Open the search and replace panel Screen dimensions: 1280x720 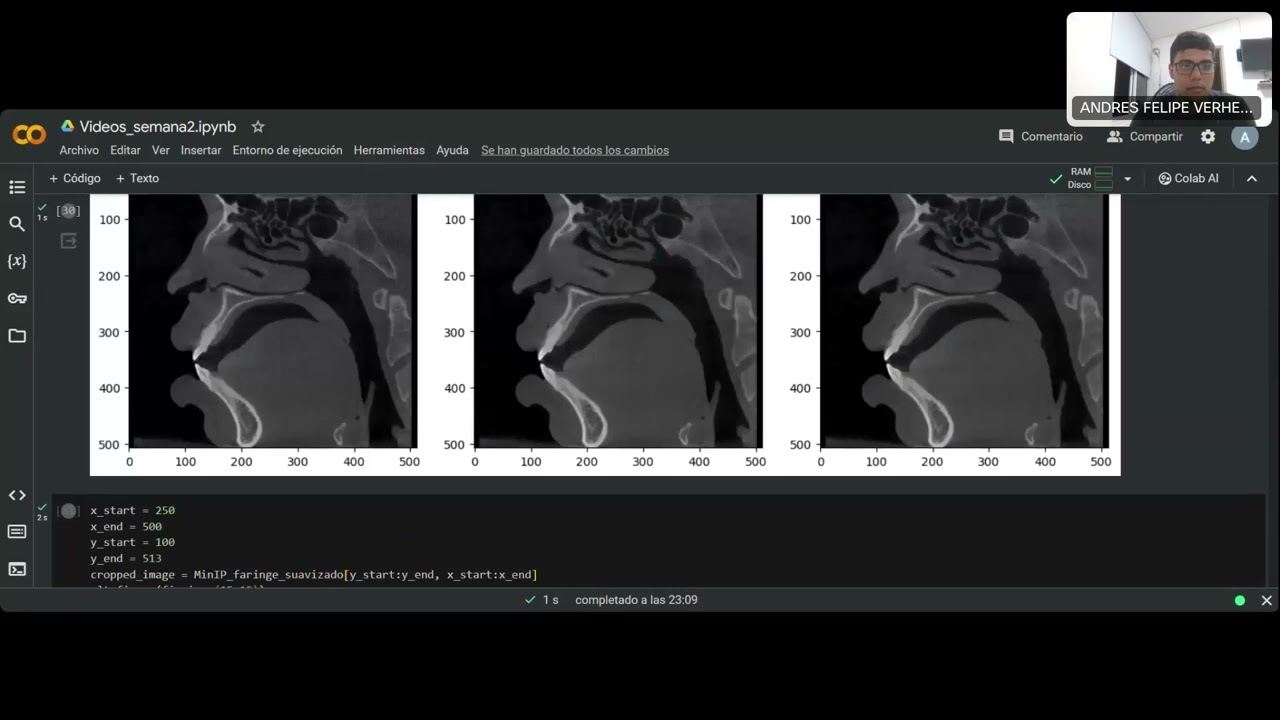pyautogui.click(x=17, y=224)
